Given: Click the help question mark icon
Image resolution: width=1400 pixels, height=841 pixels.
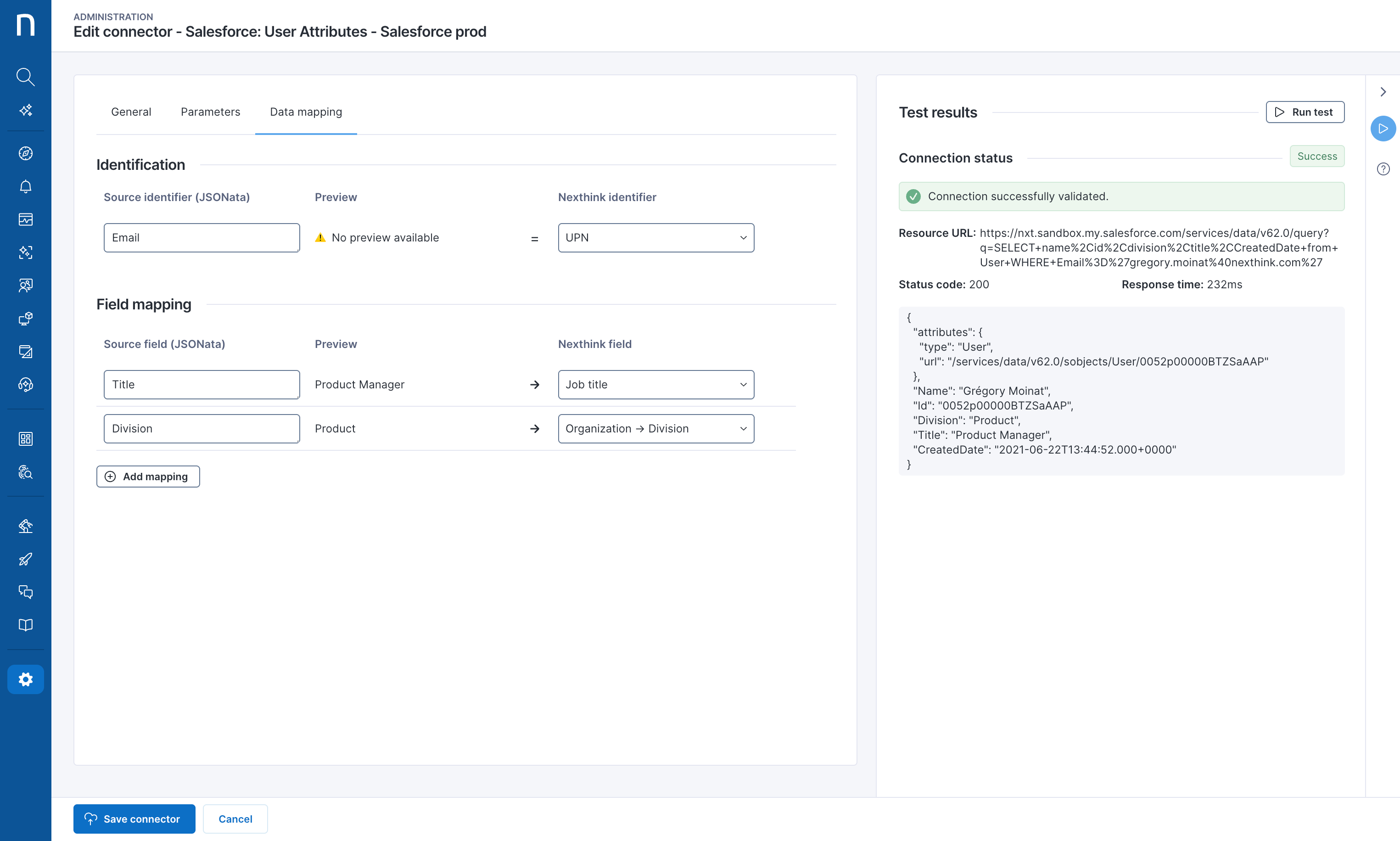Looking at the screenshot, I should click(x=1383, y=169).
